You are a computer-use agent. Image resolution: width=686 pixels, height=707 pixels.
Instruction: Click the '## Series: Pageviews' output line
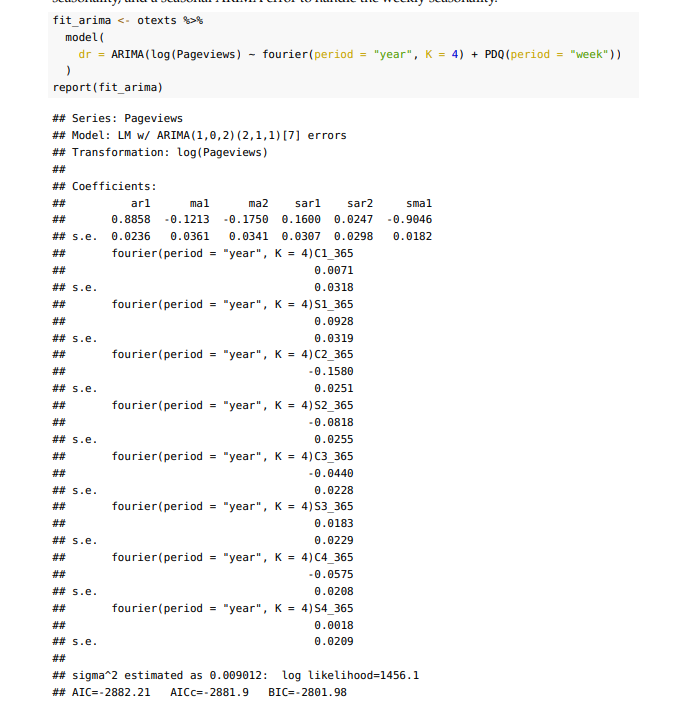point(118,119)
